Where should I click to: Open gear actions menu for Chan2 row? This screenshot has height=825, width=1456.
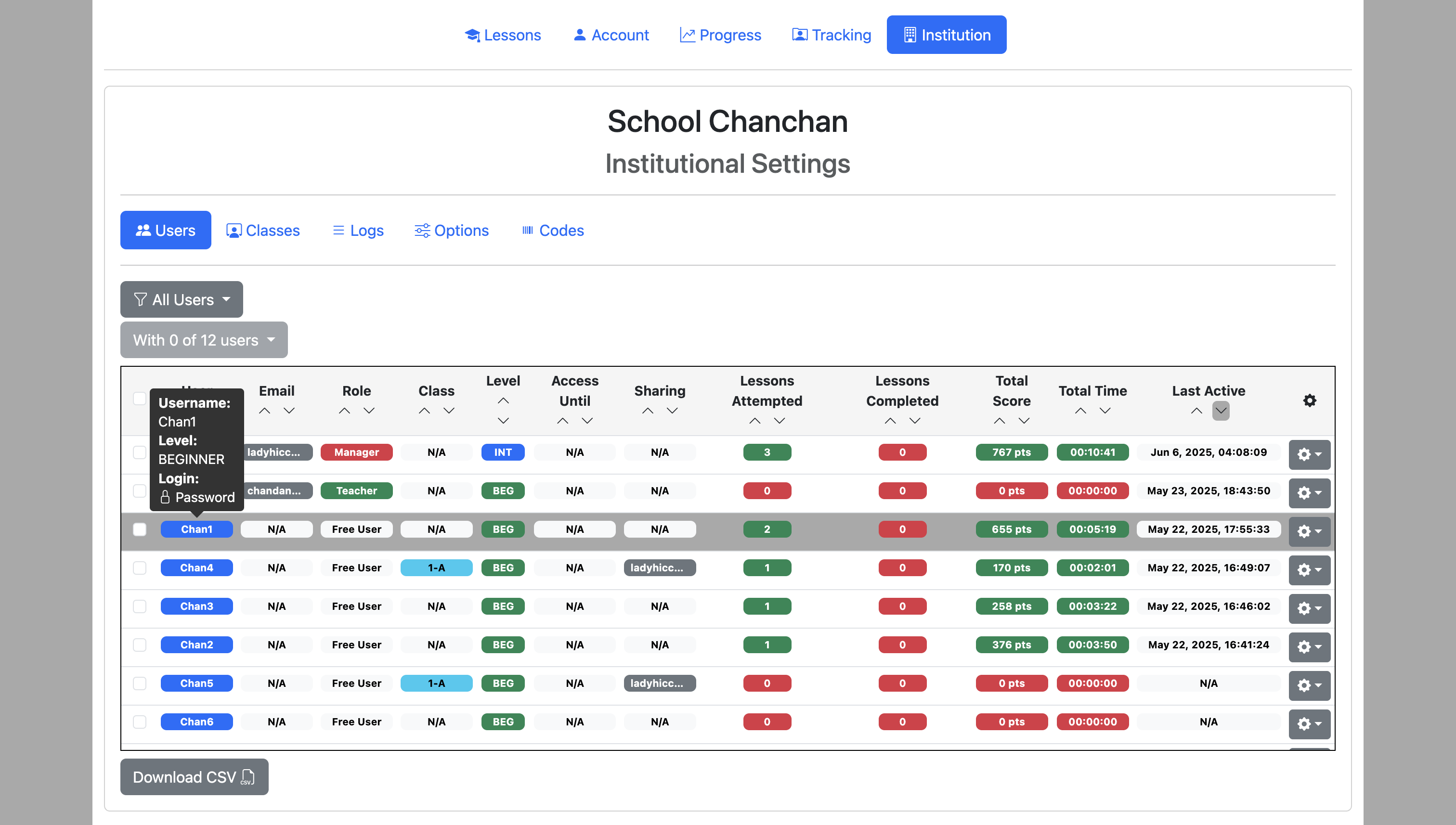pos(1309,647)
